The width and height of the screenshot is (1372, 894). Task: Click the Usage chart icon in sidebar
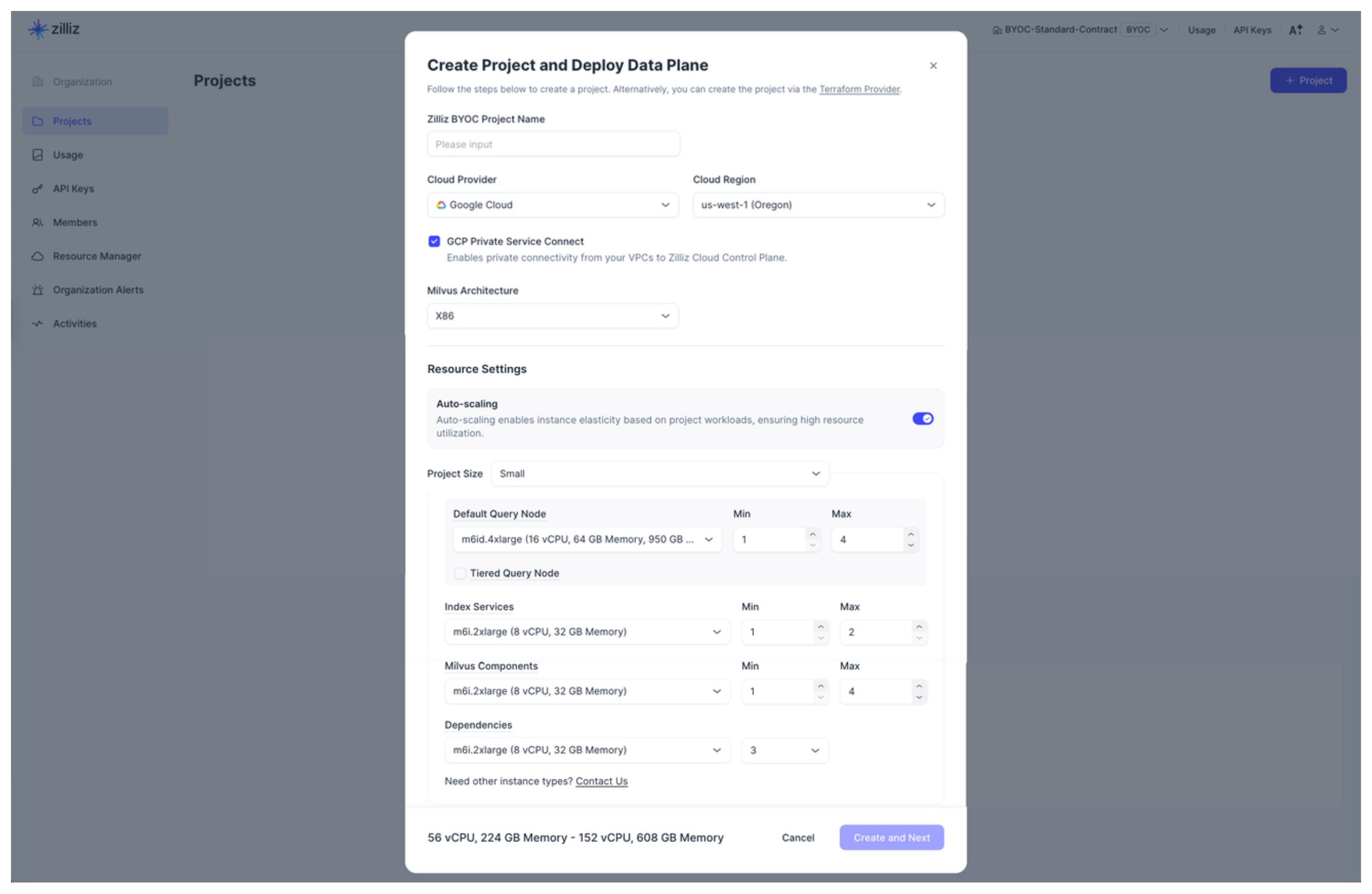point(37,155)
